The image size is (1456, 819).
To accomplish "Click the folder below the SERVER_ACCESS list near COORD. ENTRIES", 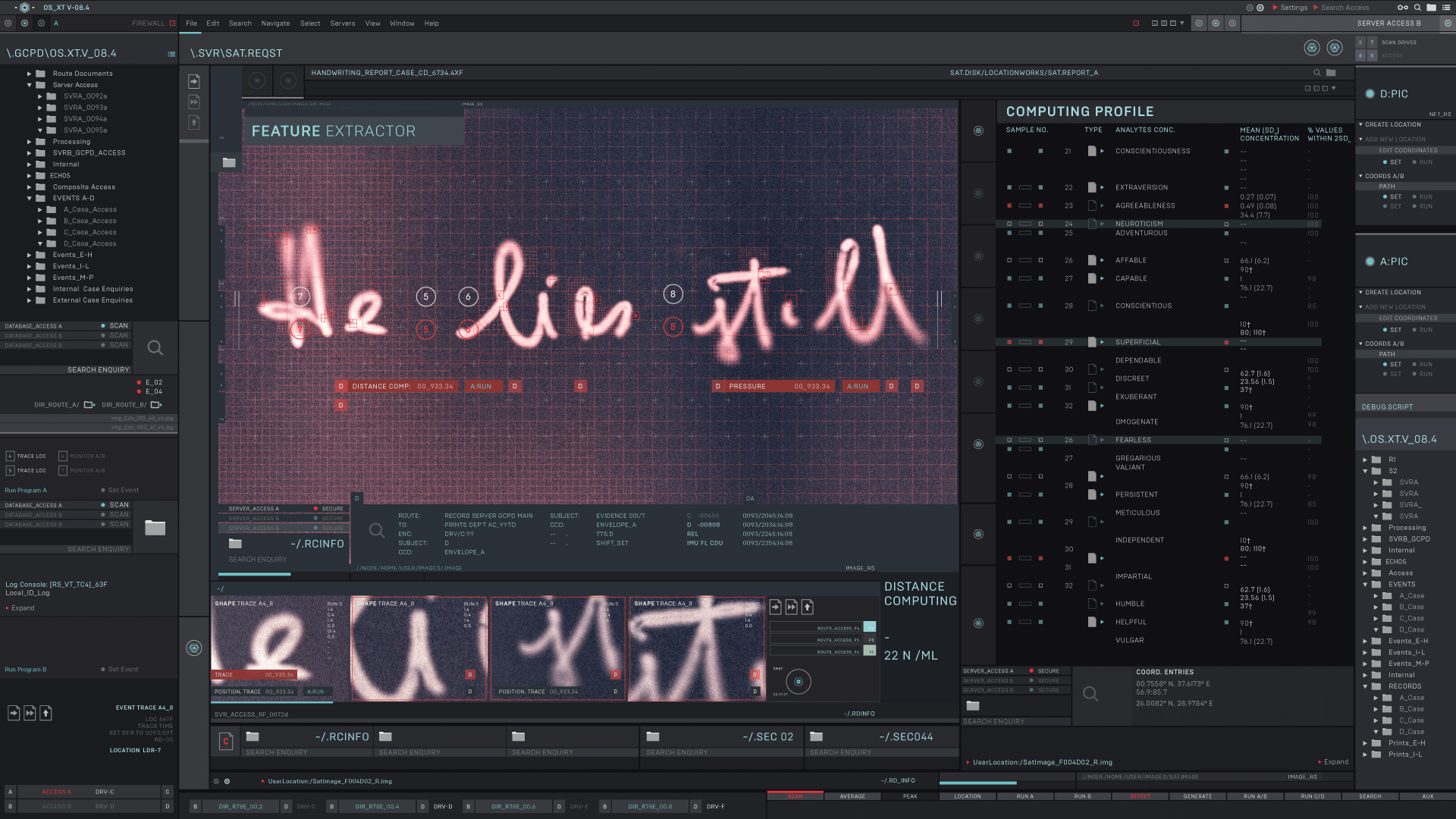I will pyautogui.click(x=973, y=706).
